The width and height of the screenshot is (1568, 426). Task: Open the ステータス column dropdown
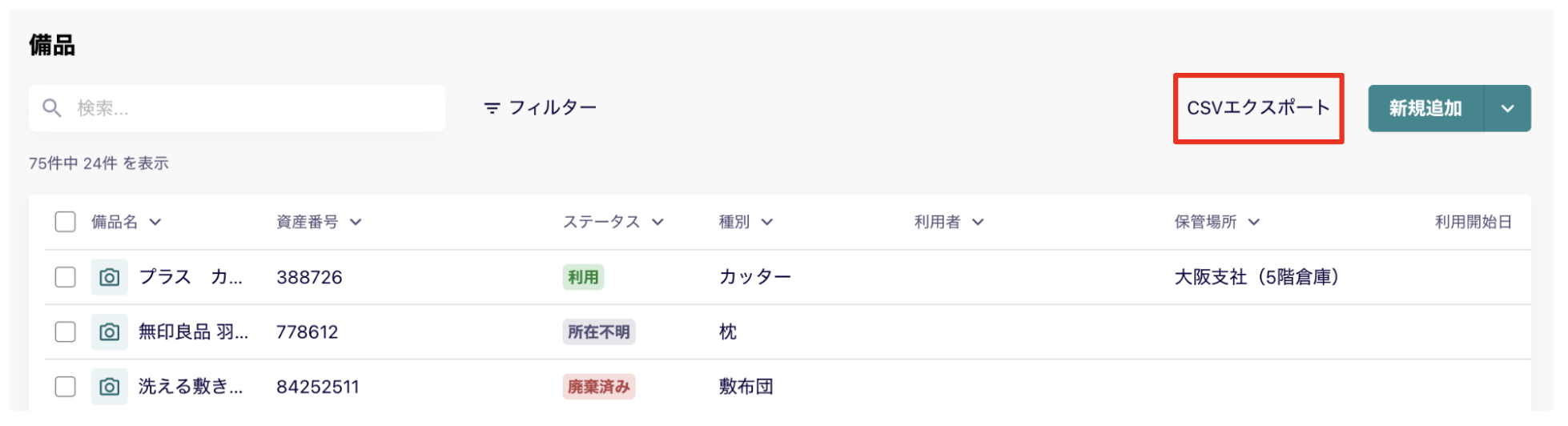coord(657,223)
